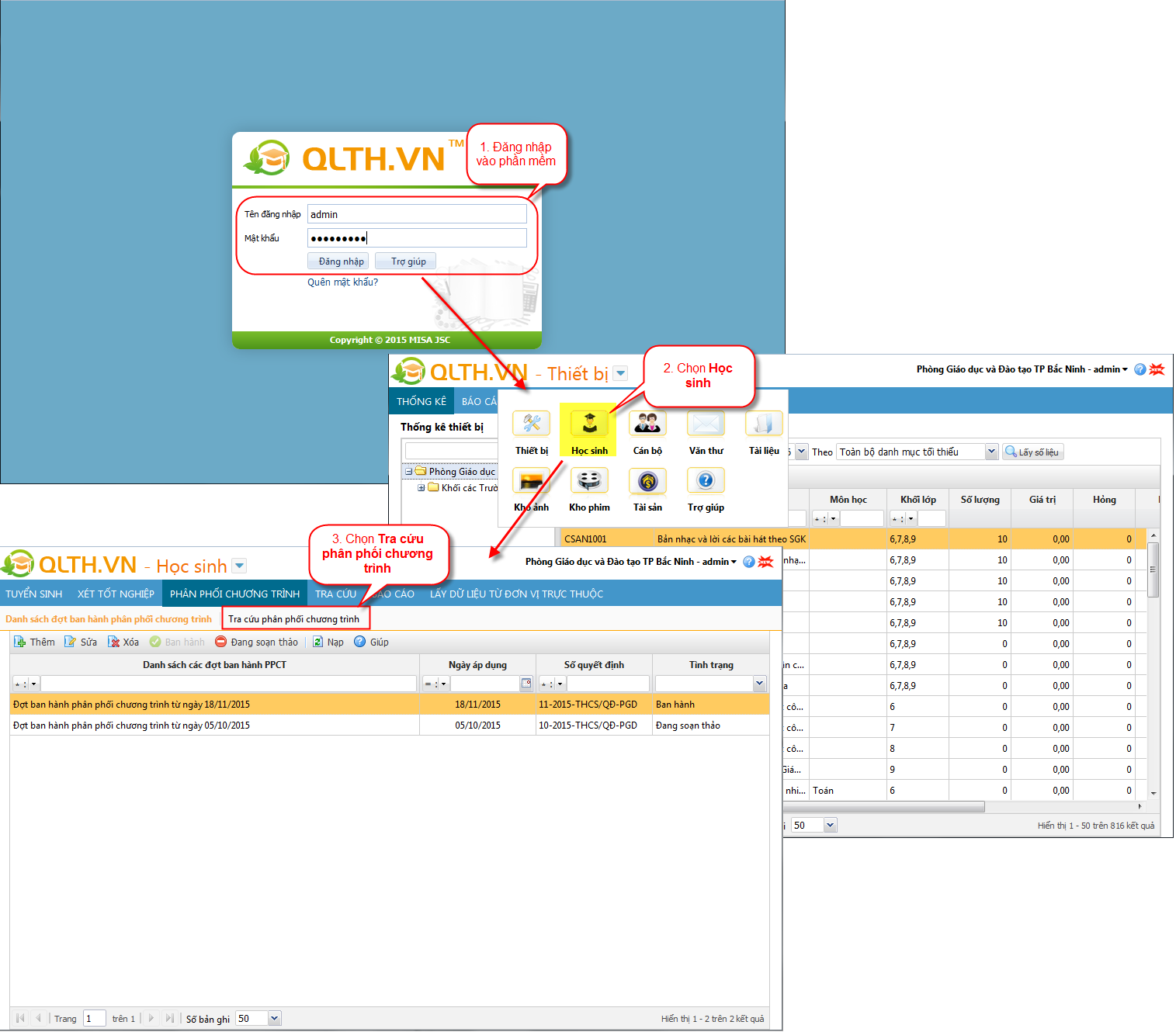Click the Quên mật khẩu? link
The width and height of the screenshot is (1176, 1032).
pyautogui.click(x=342, y=282)
